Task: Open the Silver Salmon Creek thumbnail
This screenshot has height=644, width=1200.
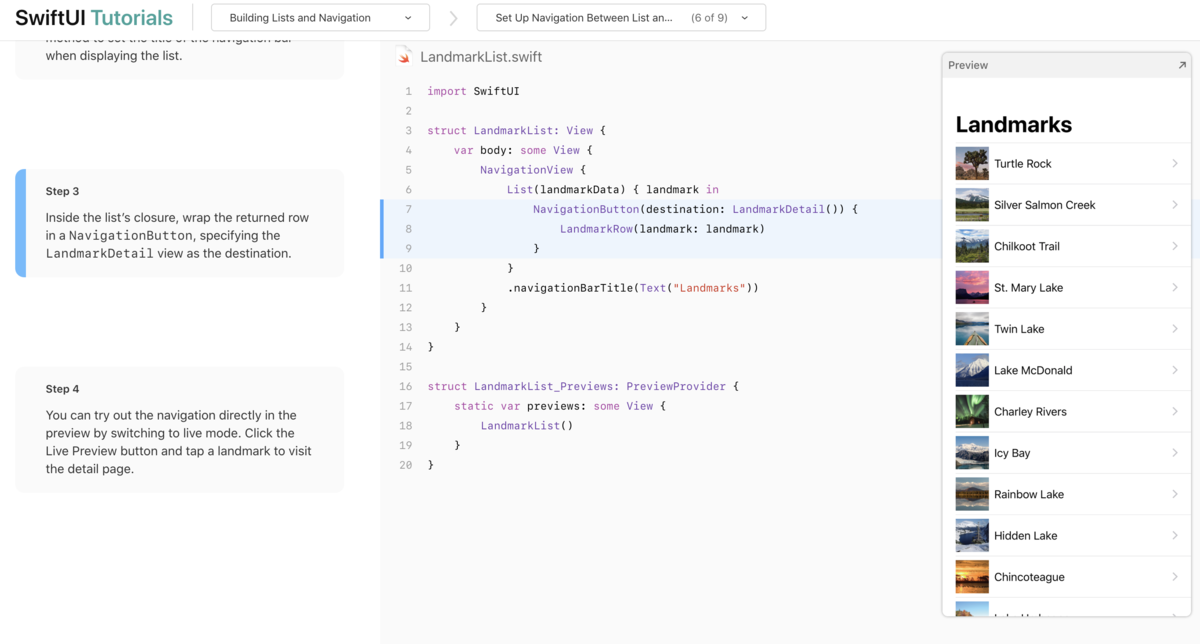Action: (972, 205)
